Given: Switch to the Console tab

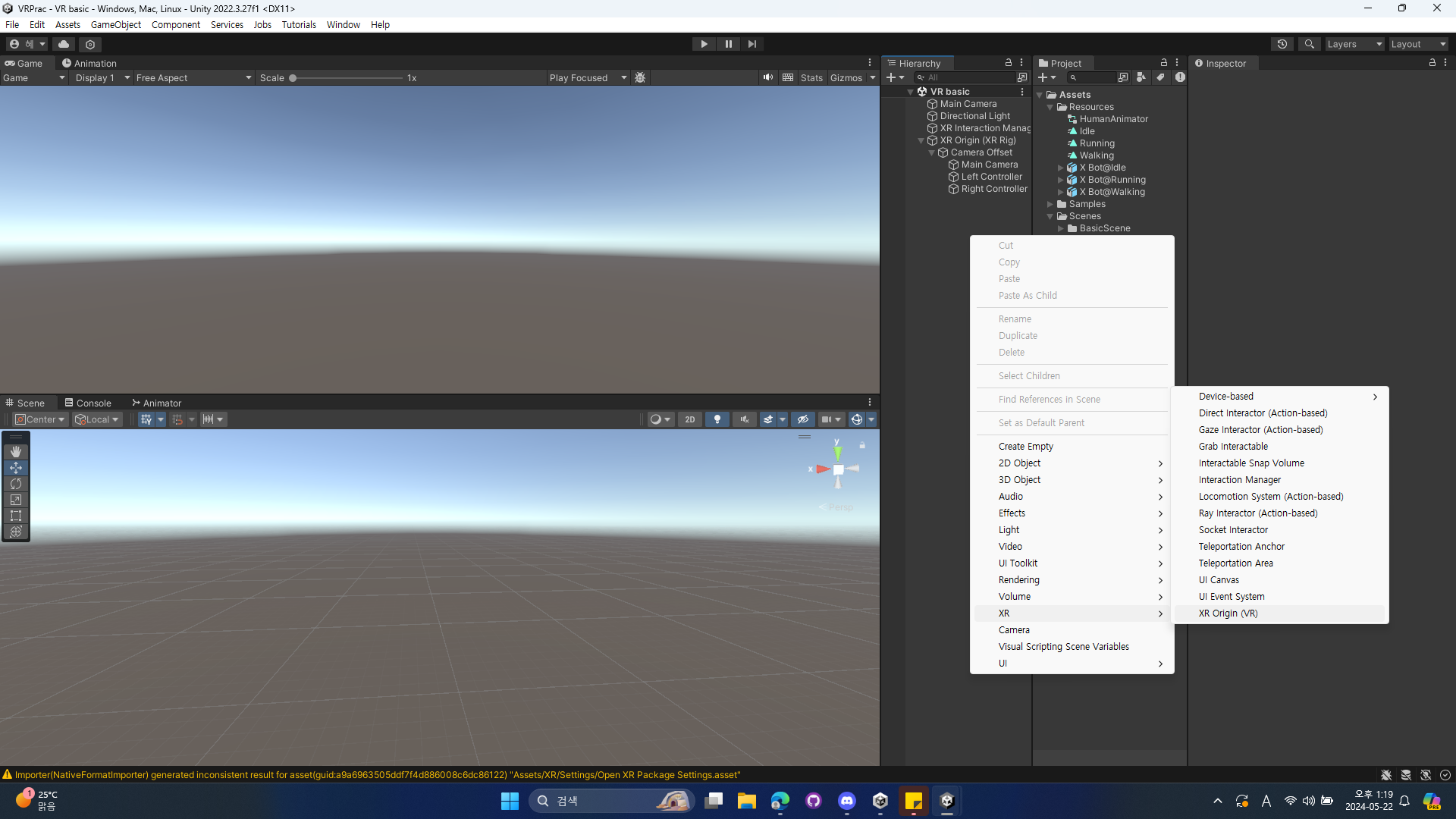Looking at the screenshot, I should (x=88, y=403).
